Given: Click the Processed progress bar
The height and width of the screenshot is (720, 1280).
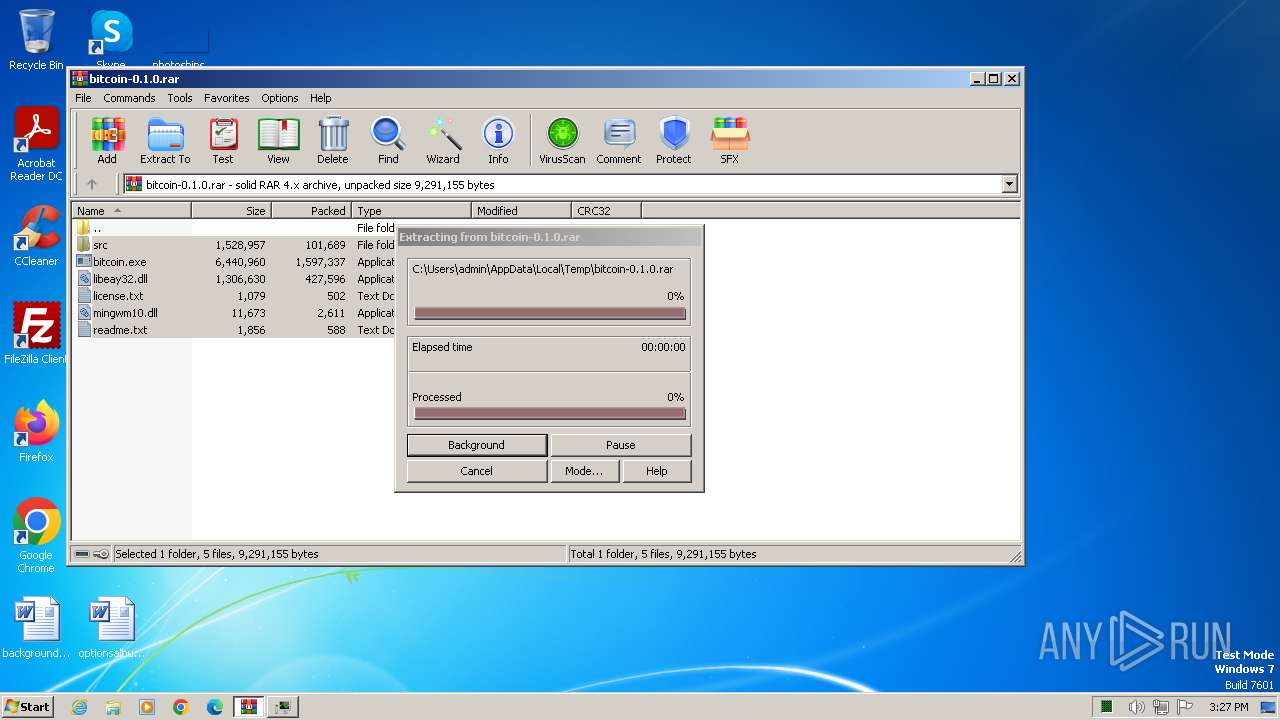Looking at the screenshot, I should 550,413.
